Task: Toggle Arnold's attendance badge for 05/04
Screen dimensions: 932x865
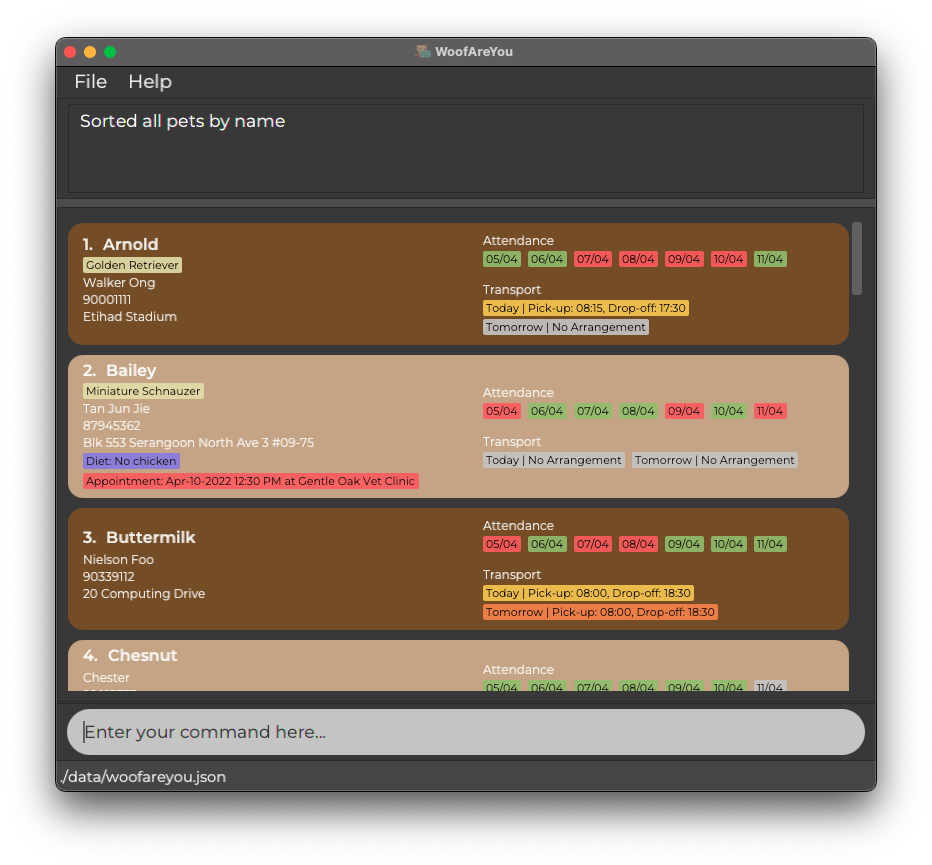Action: (x=501, y=259)
